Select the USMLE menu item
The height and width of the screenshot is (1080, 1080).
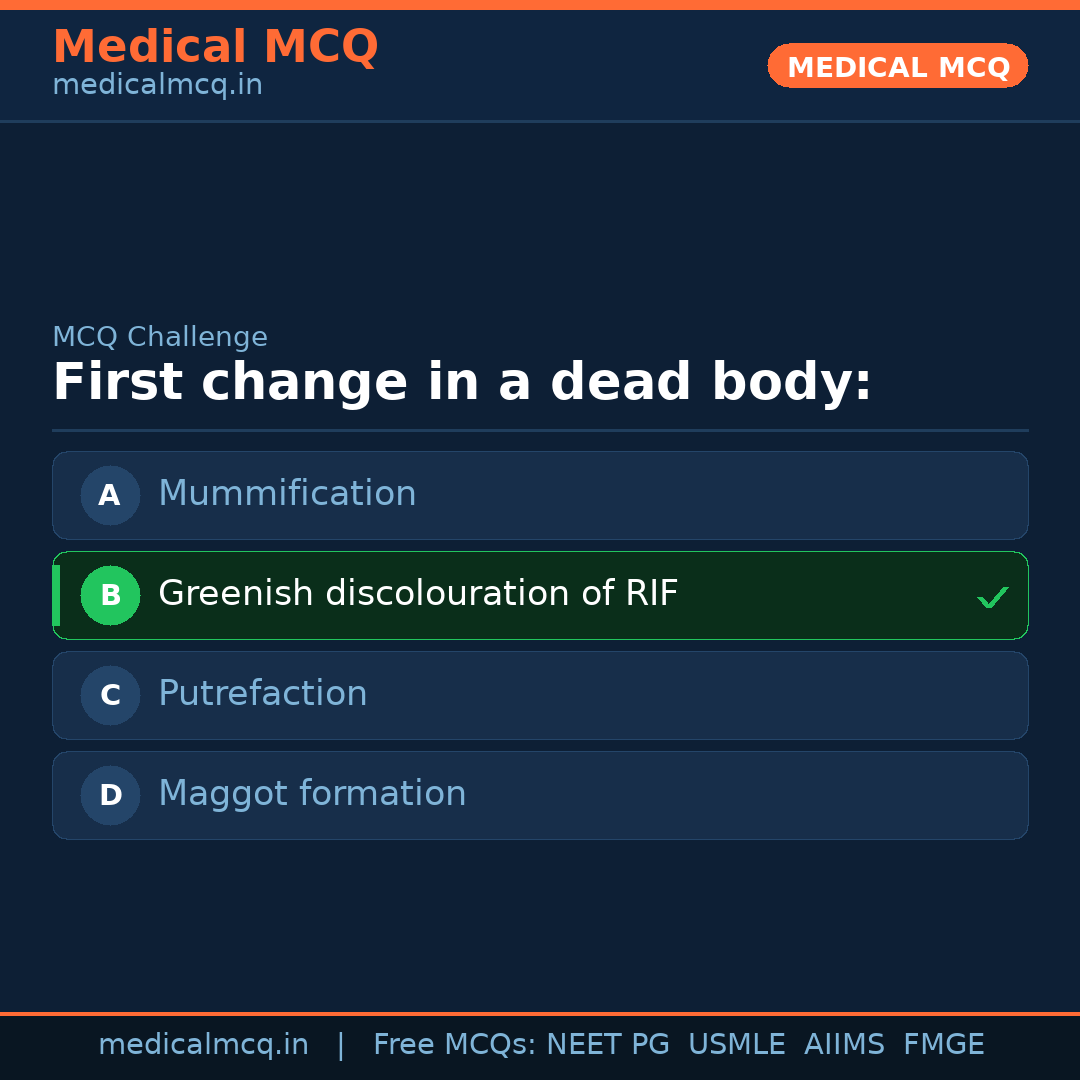click(737, 1044)
